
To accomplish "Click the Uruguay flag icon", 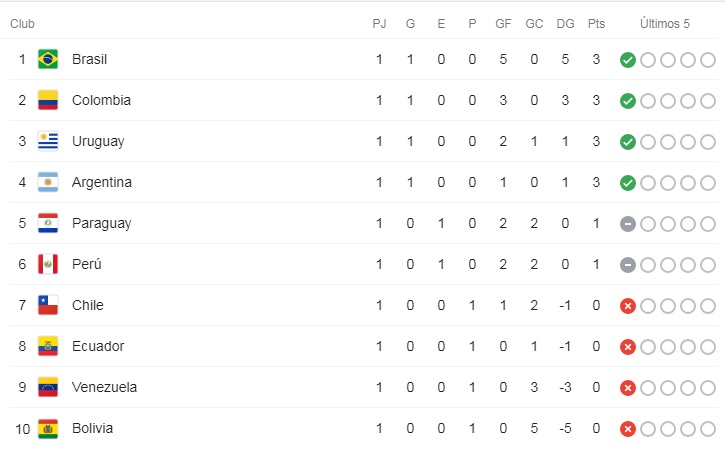I will (x=48, y=141).
